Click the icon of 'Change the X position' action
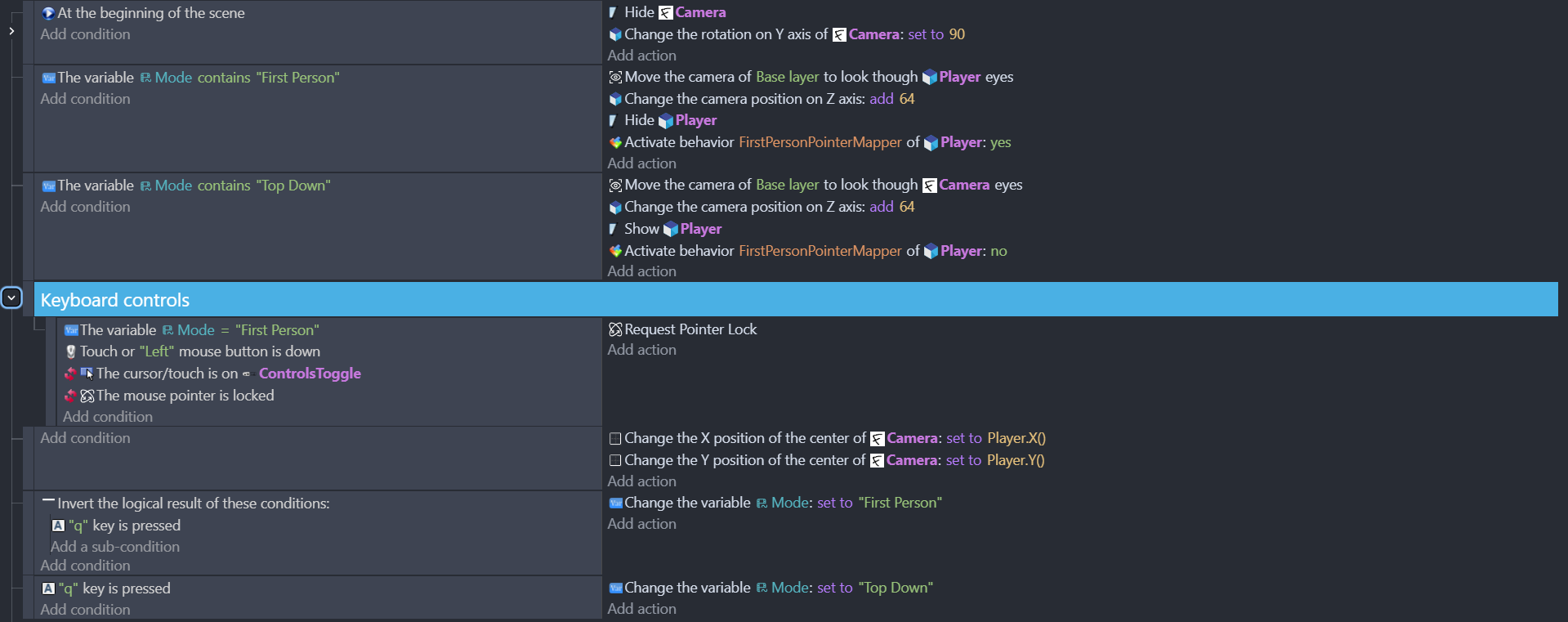This screenshot has height=622, width=1568. click(615, 439)
